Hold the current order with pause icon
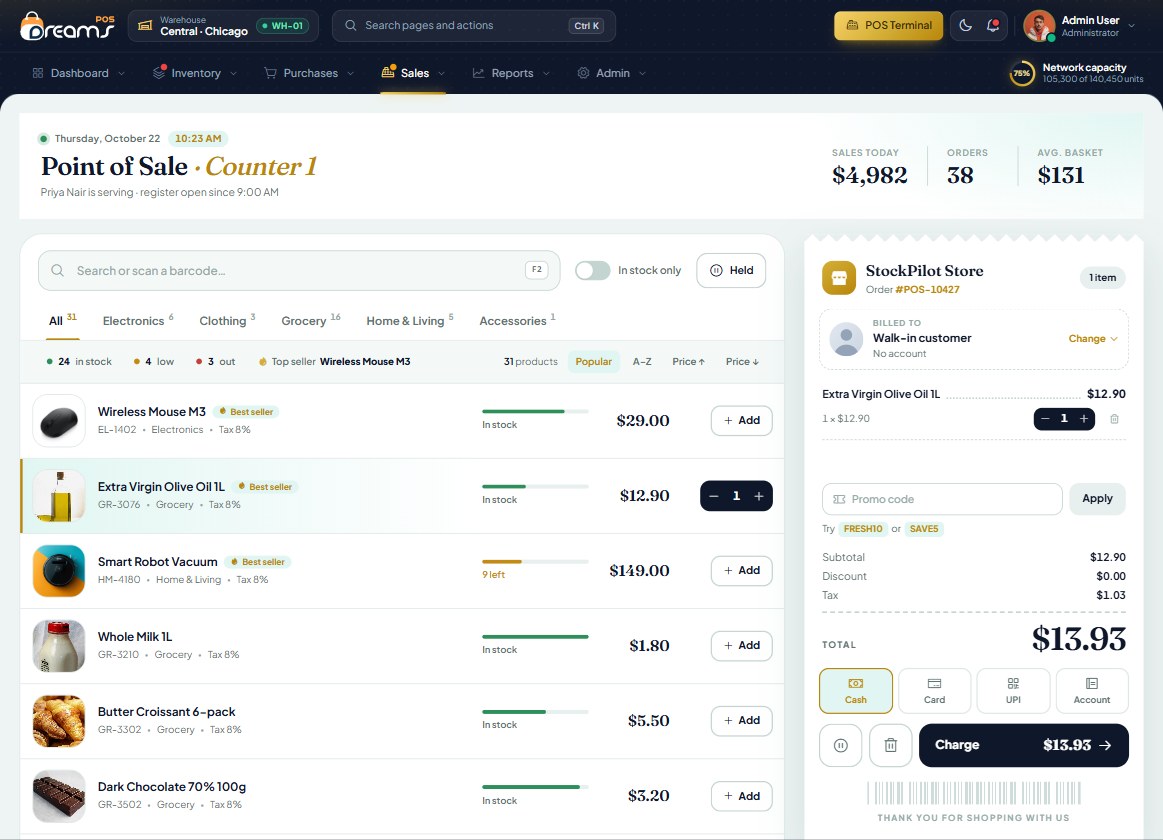1163x840 pixels. click(x=840, y=745)
